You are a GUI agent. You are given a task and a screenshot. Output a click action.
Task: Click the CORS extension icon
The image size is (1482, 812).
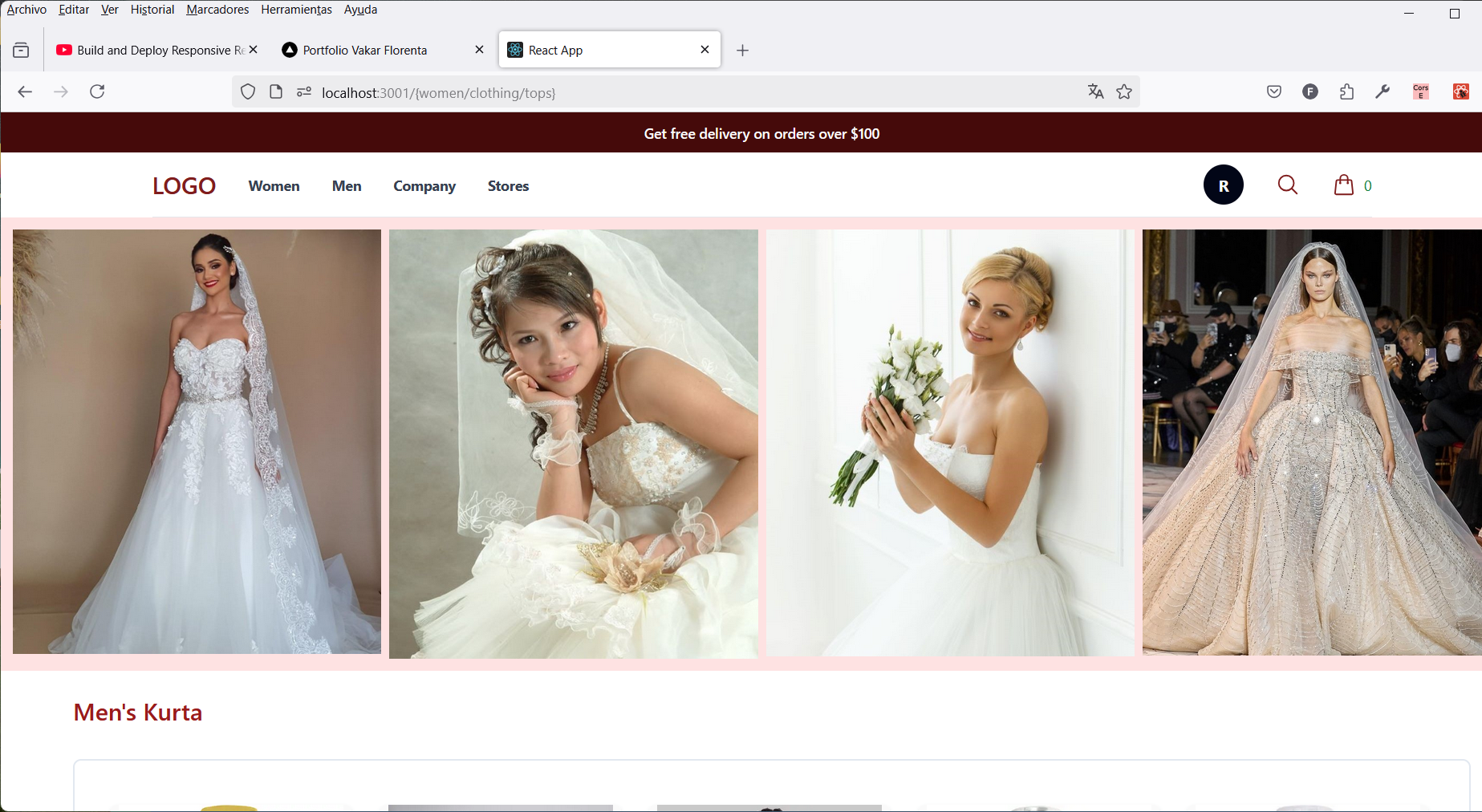click(1421, 91)
